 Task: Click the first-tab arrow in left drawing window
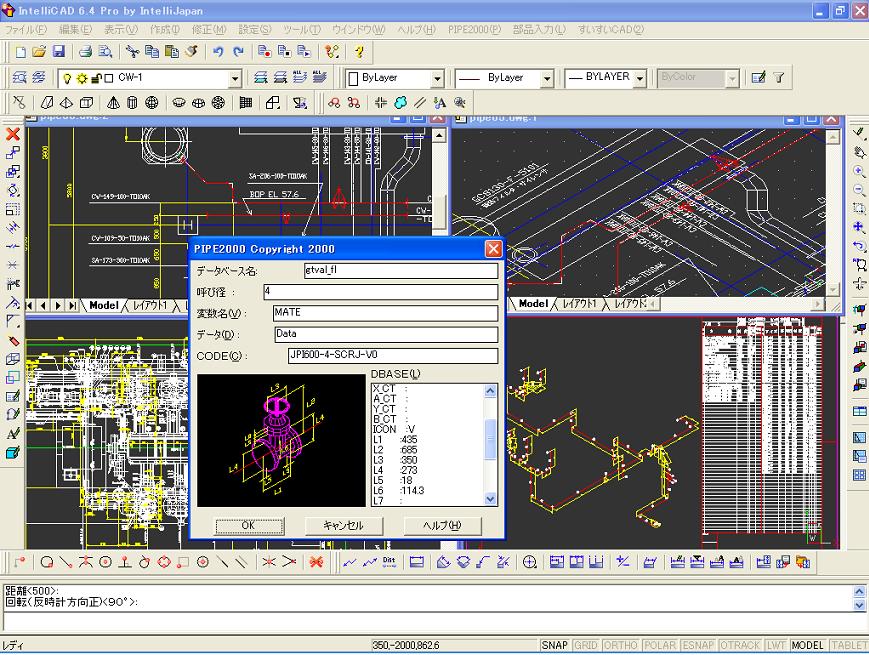[30, 305]
